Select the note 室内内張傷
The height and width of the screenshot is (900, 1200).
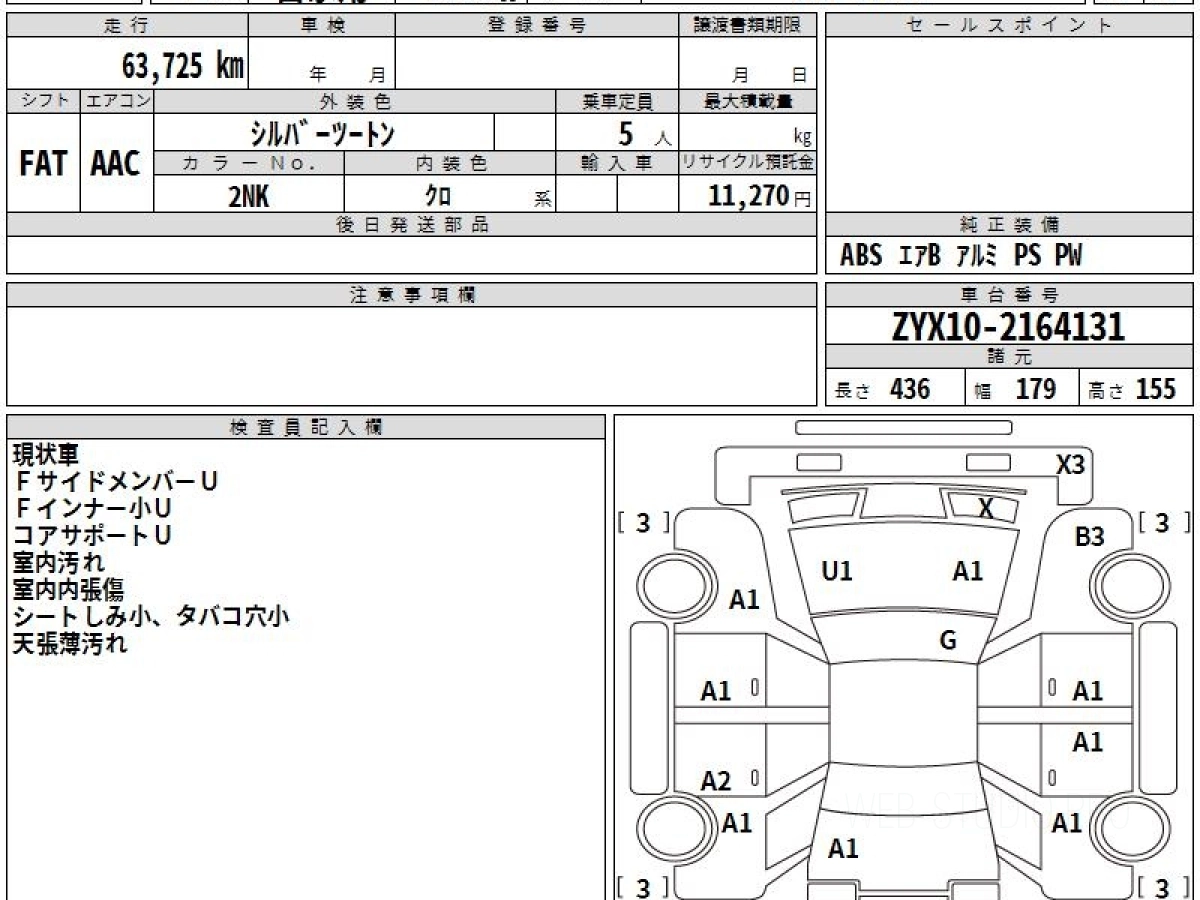[x=68, y=590]
